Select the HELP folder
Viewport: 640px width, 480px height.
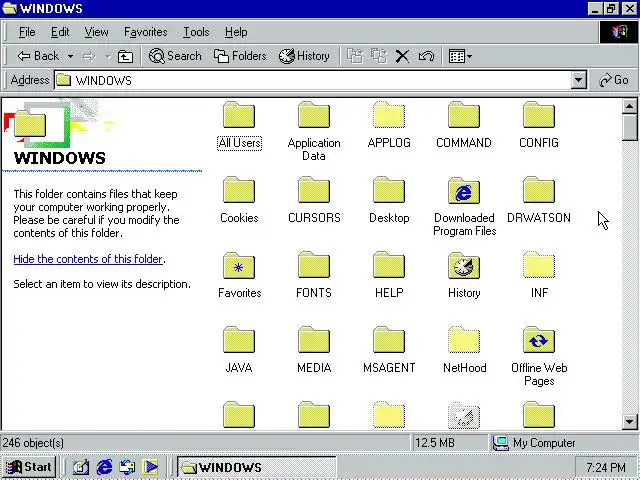pyautogui.click(x=389, y=275)
